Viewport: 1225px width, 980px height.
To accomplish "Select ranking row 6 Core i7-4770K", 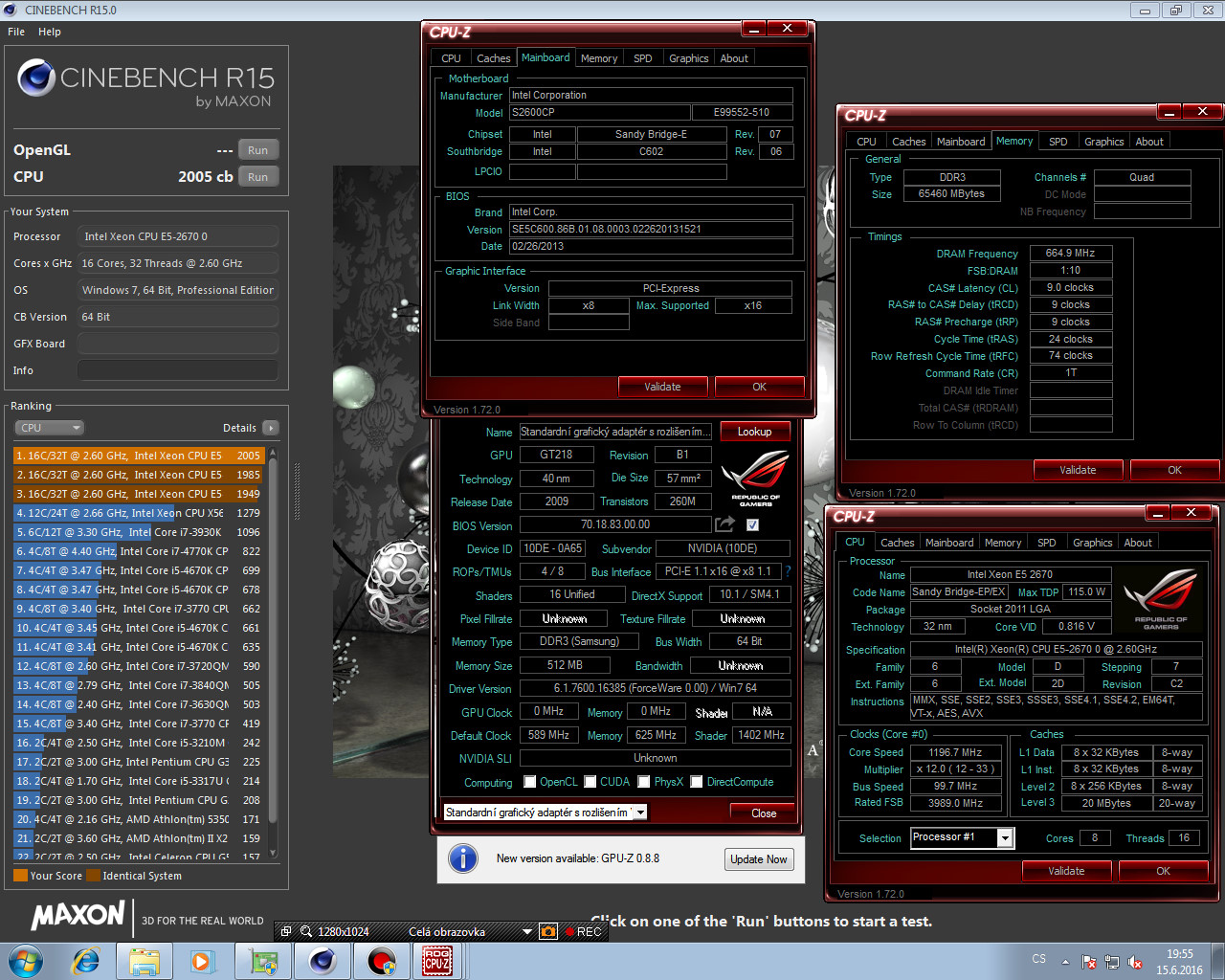I will coord(139,551).
